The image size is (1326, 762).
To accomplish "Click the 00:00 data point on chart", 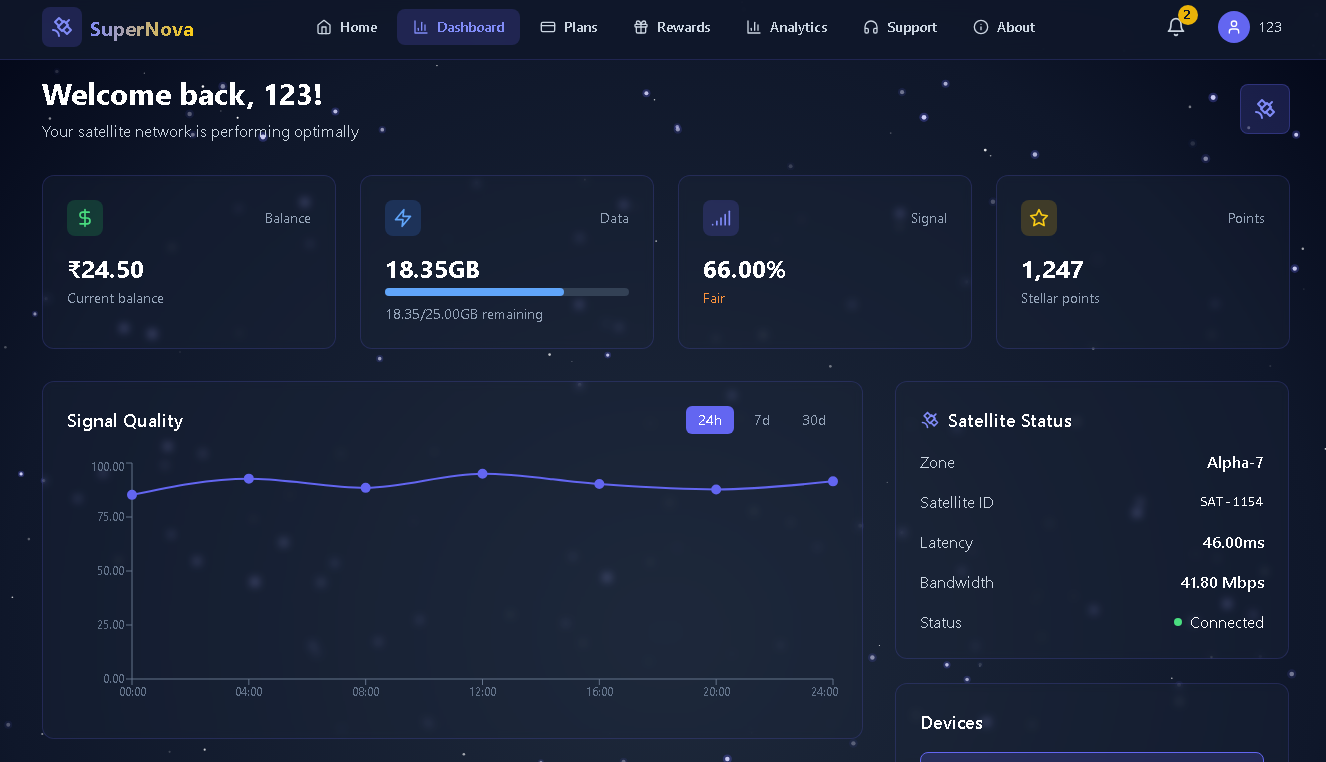I will [x=132, y=495].
